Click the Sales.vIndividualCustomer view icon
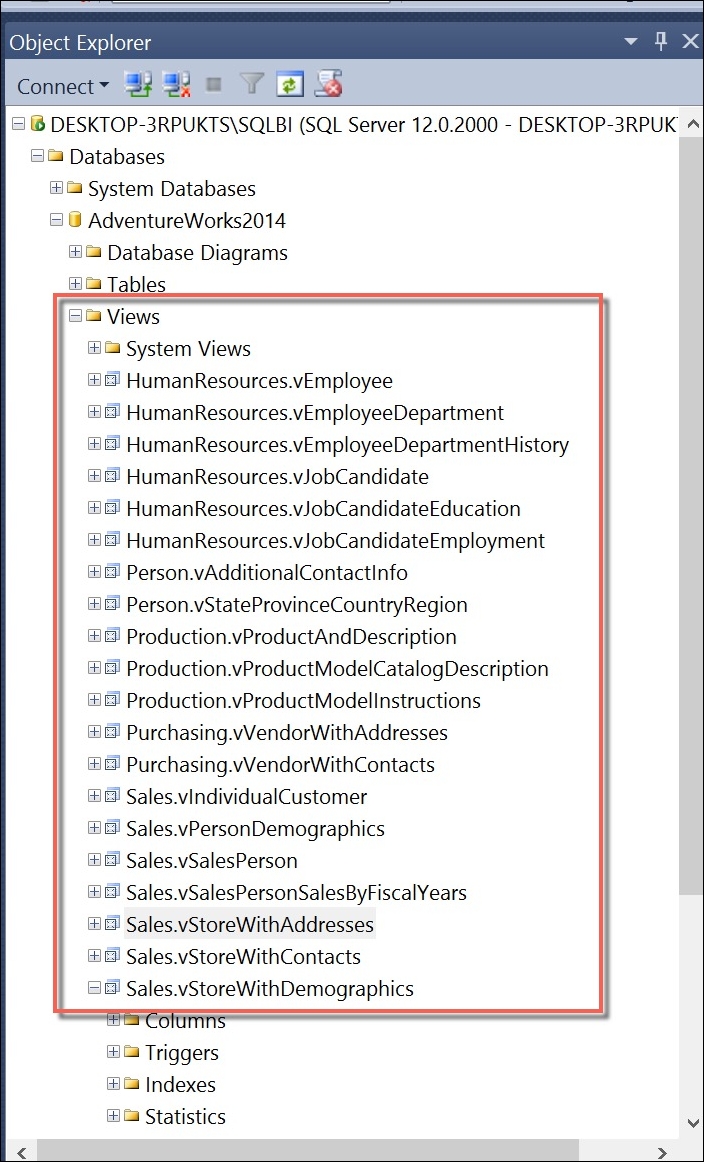This screenshot has height=1162, width=704. point(111,797)
